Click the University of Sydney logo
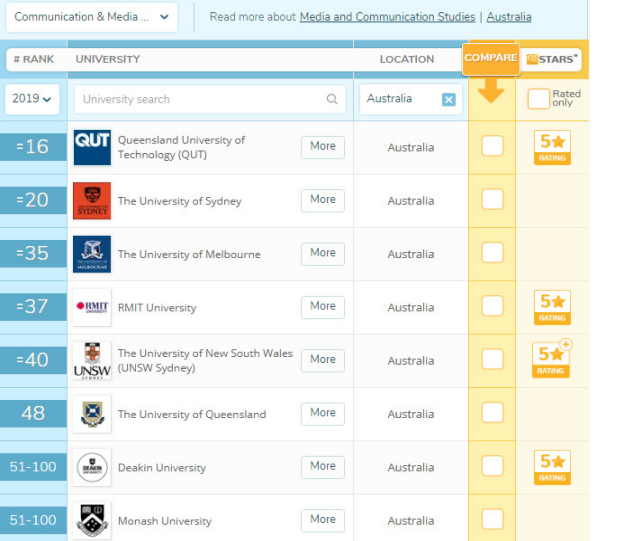 (x=92, y=201)
